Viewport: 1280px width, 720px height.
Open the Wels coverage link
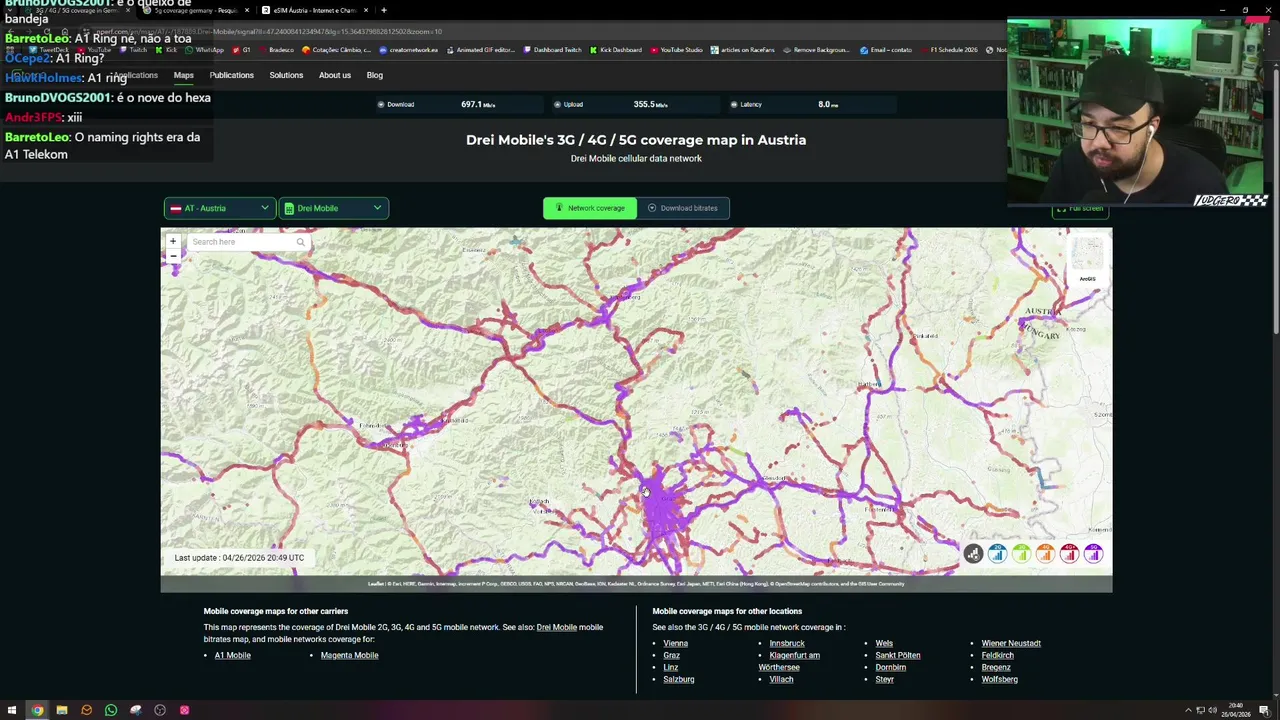tap(884, 643)
